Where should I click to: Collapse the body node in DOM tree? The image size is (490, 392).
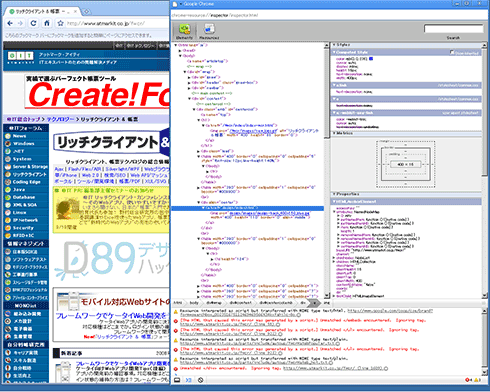point(180,56)
